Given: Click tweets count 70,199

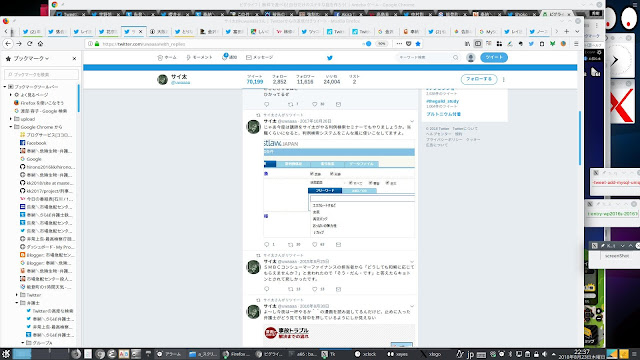Looking at the screenshot, I should 255,82.
